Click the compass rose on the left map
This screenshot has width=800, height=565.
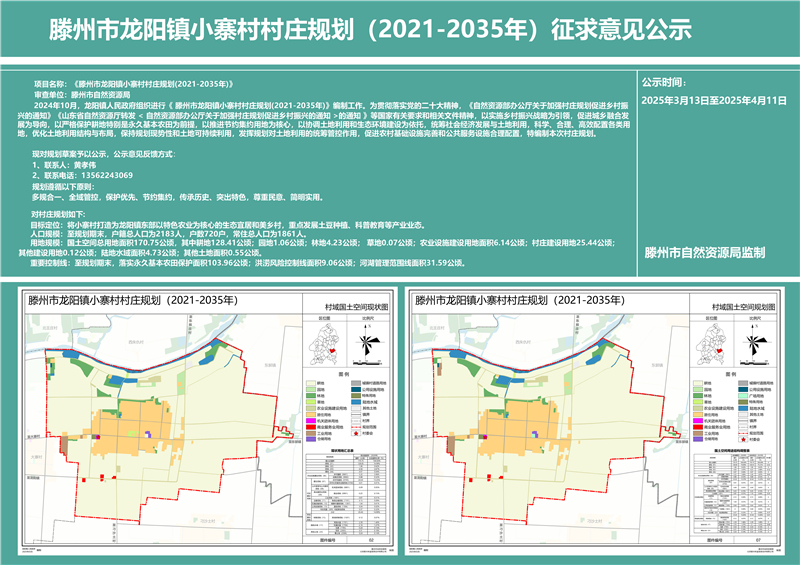[365, 344]
